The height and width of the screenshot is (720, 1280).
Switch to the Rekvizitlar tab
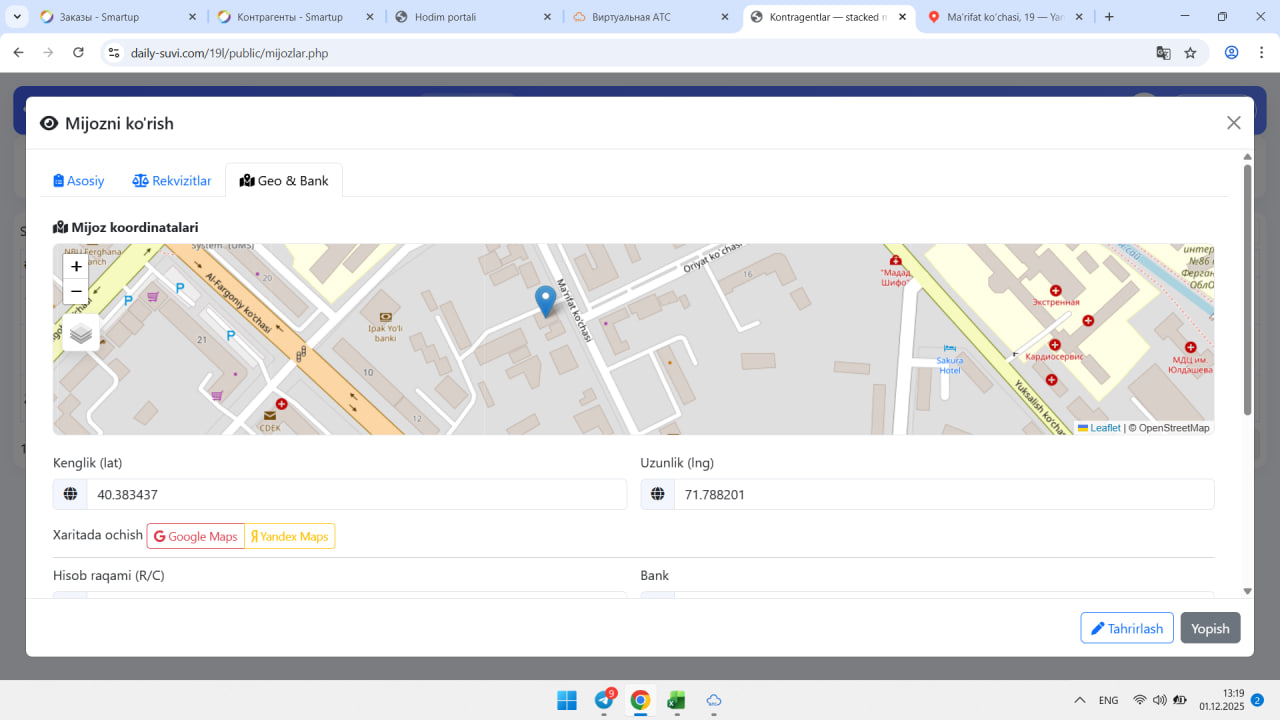tap(172, 181)
